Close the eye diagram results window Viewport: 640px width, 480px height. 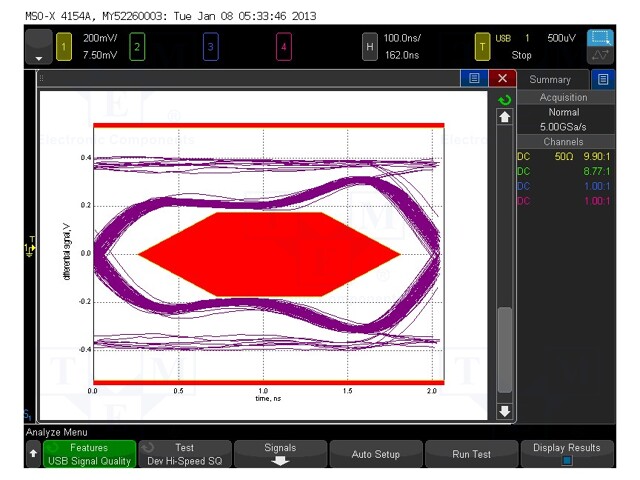[x=502, y=78]
